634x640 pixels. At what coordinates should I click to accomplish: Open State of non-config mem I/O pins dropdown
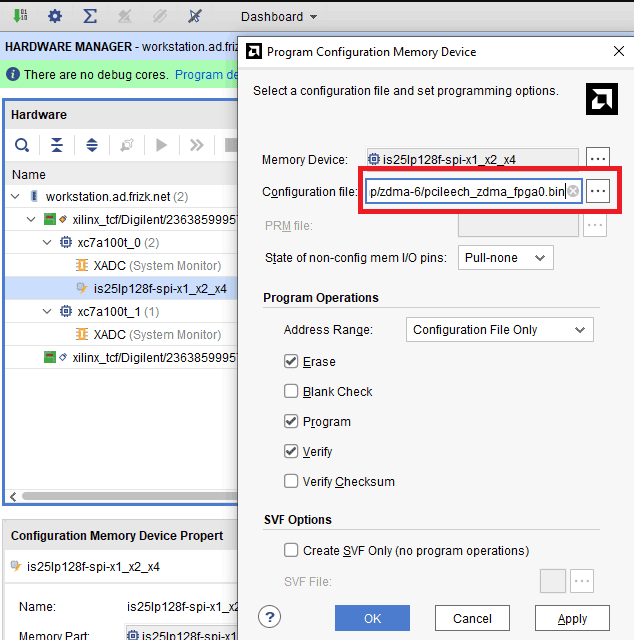coord(505,258)
